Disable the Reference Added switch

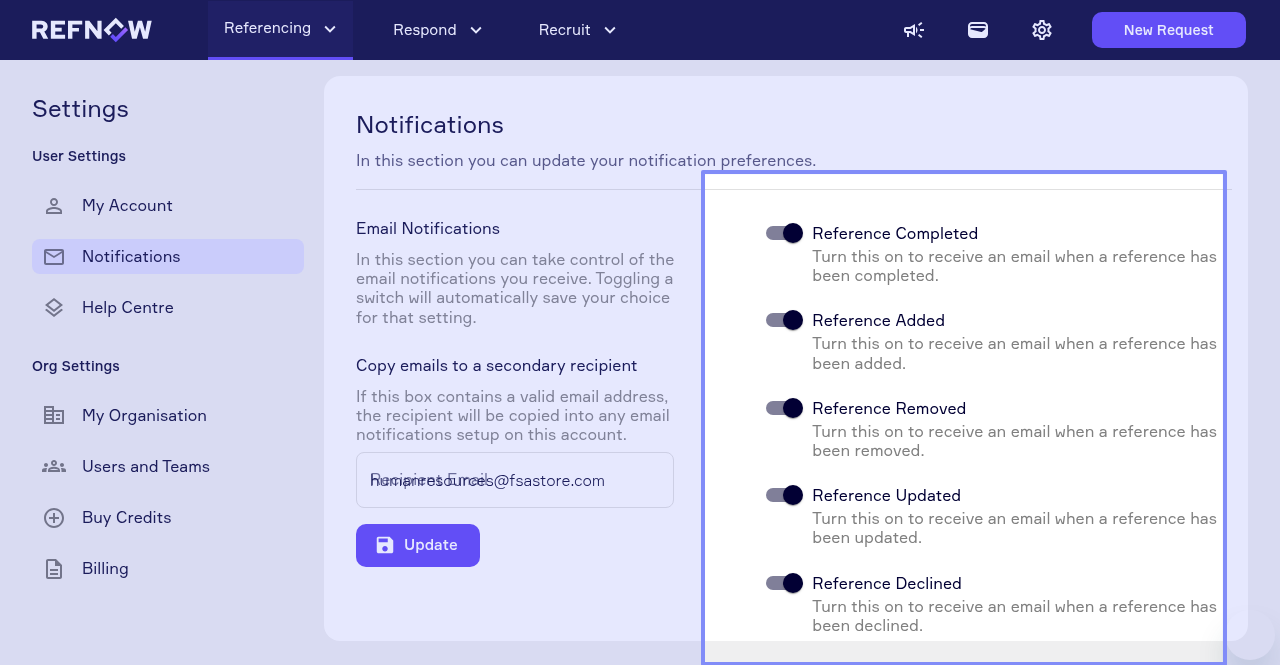pos(784,320)
